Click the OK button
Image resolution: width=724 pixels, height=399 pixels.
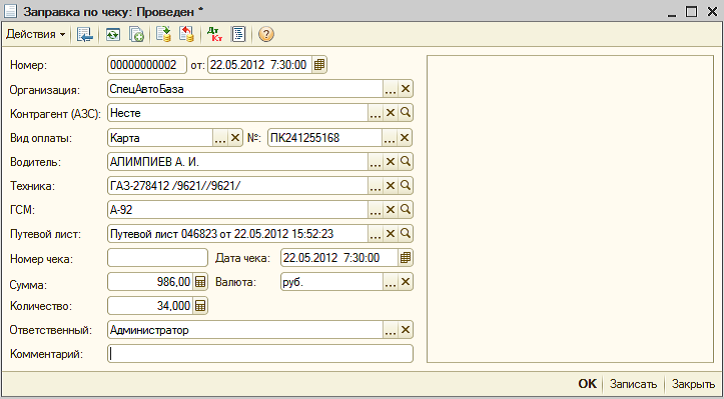tap(587, 384)
